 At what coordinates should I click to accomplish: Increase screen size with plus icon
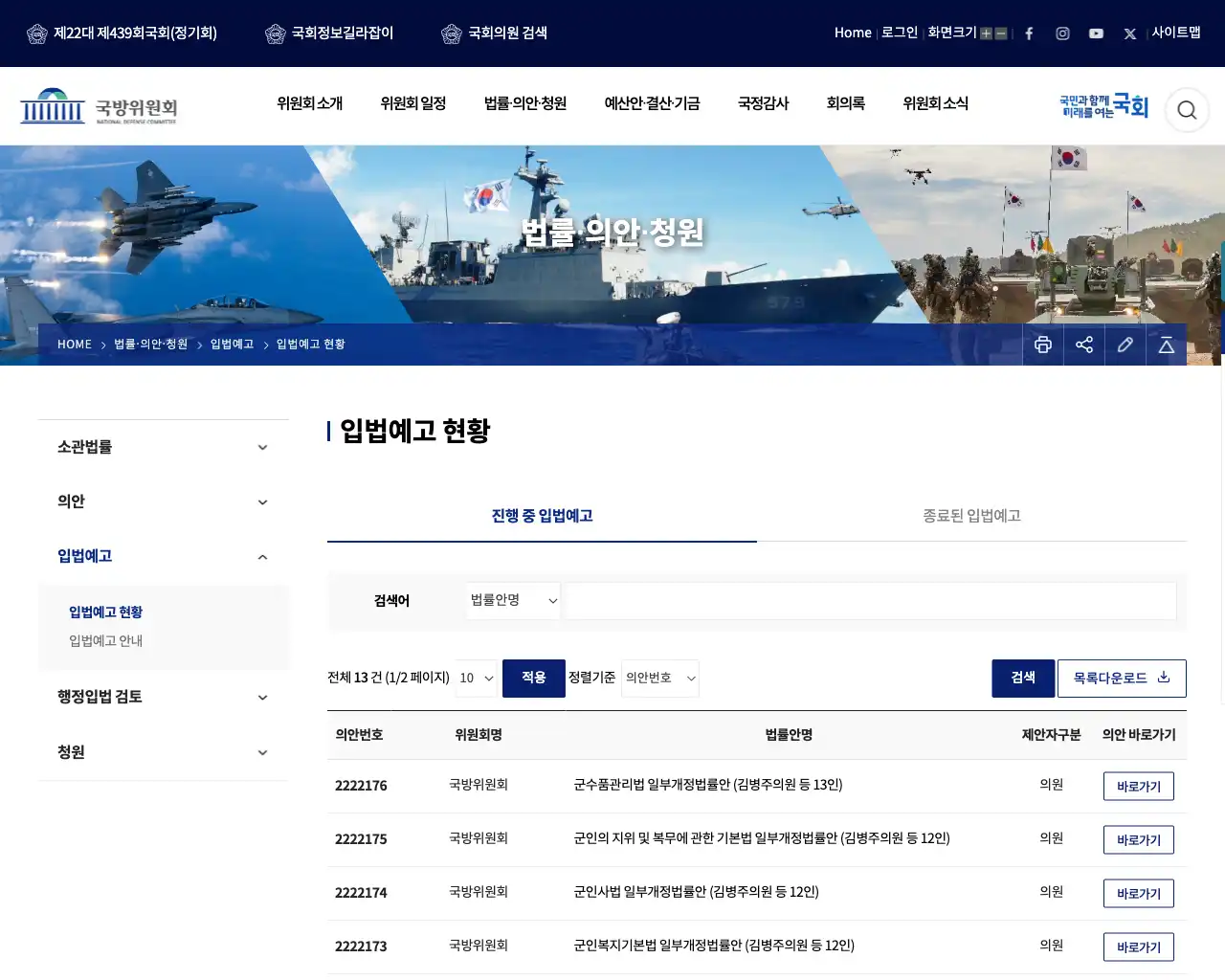[x=986, y=33]
